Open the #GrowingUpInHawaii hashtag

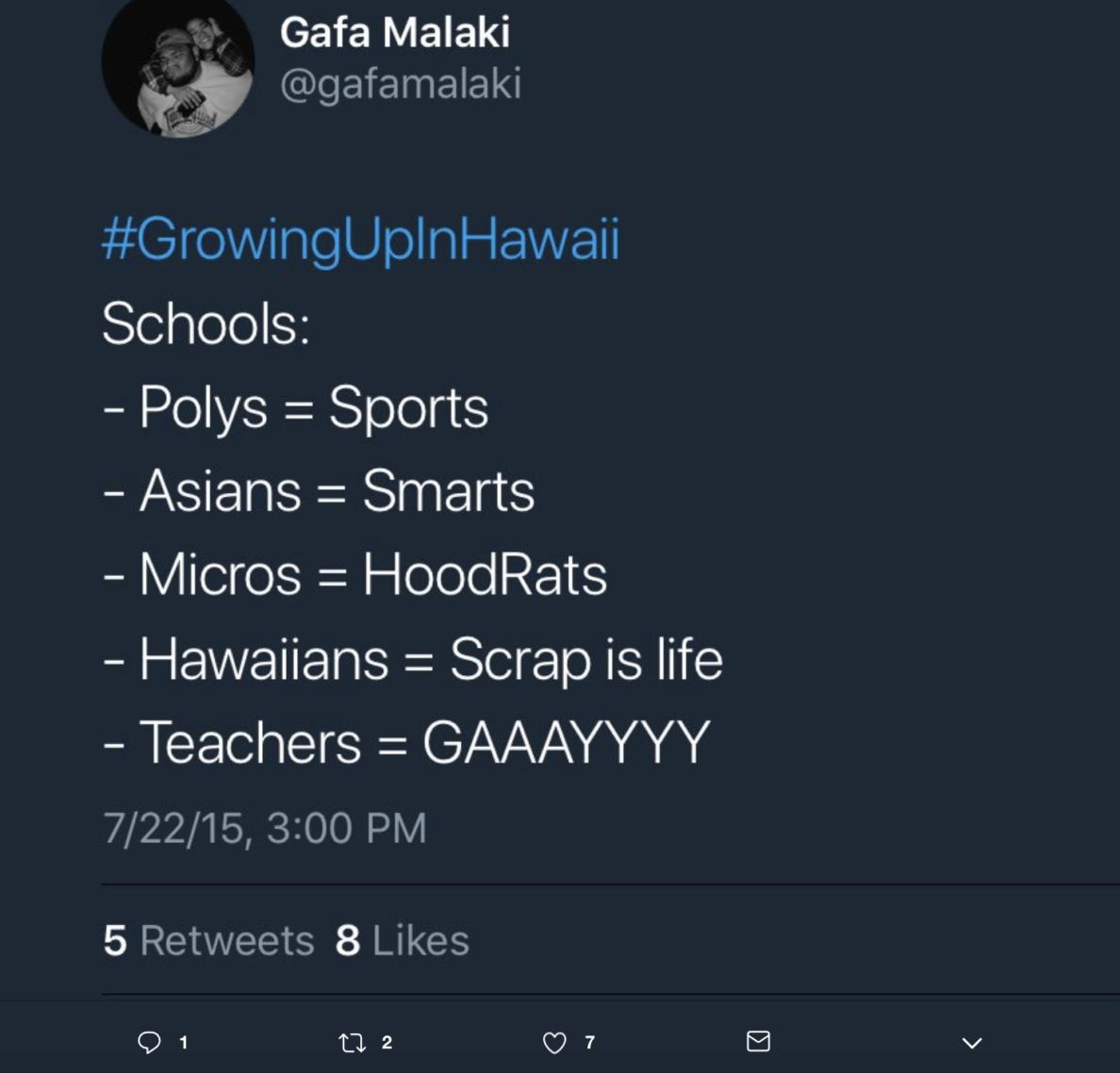coord(360,239)
